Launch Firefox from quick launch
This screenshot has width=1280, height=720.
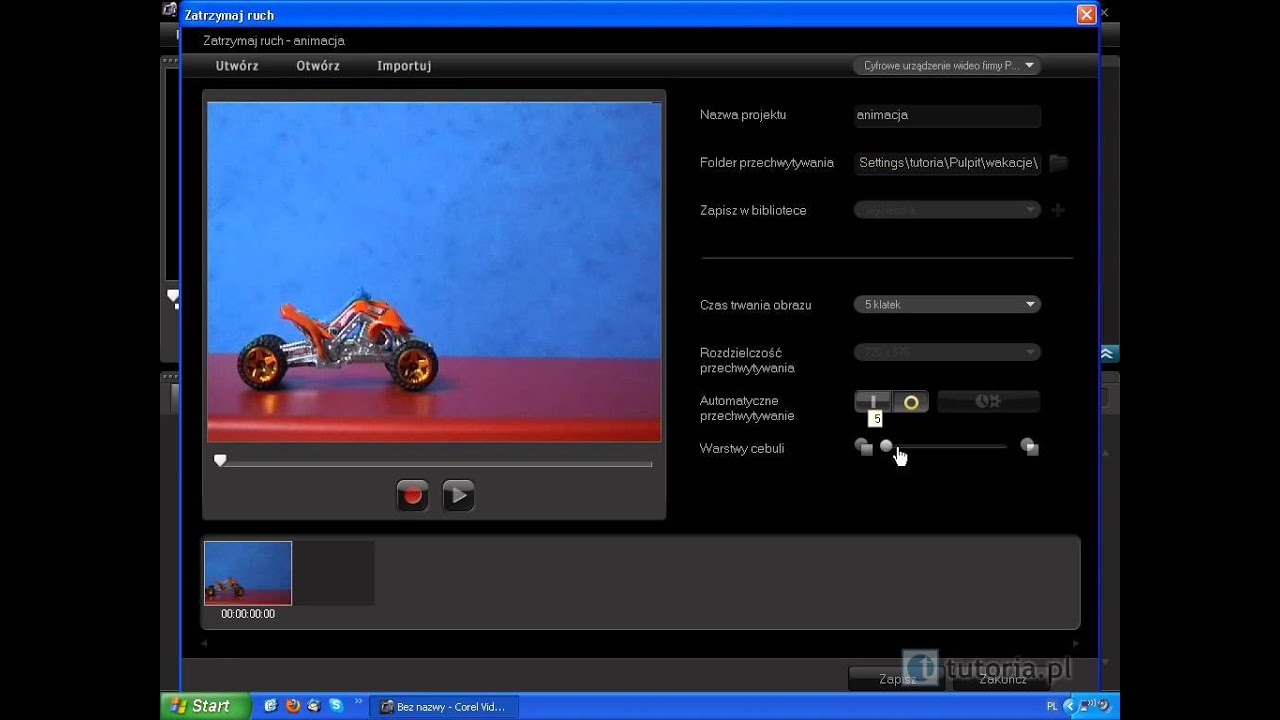click(x=292, y=706)
